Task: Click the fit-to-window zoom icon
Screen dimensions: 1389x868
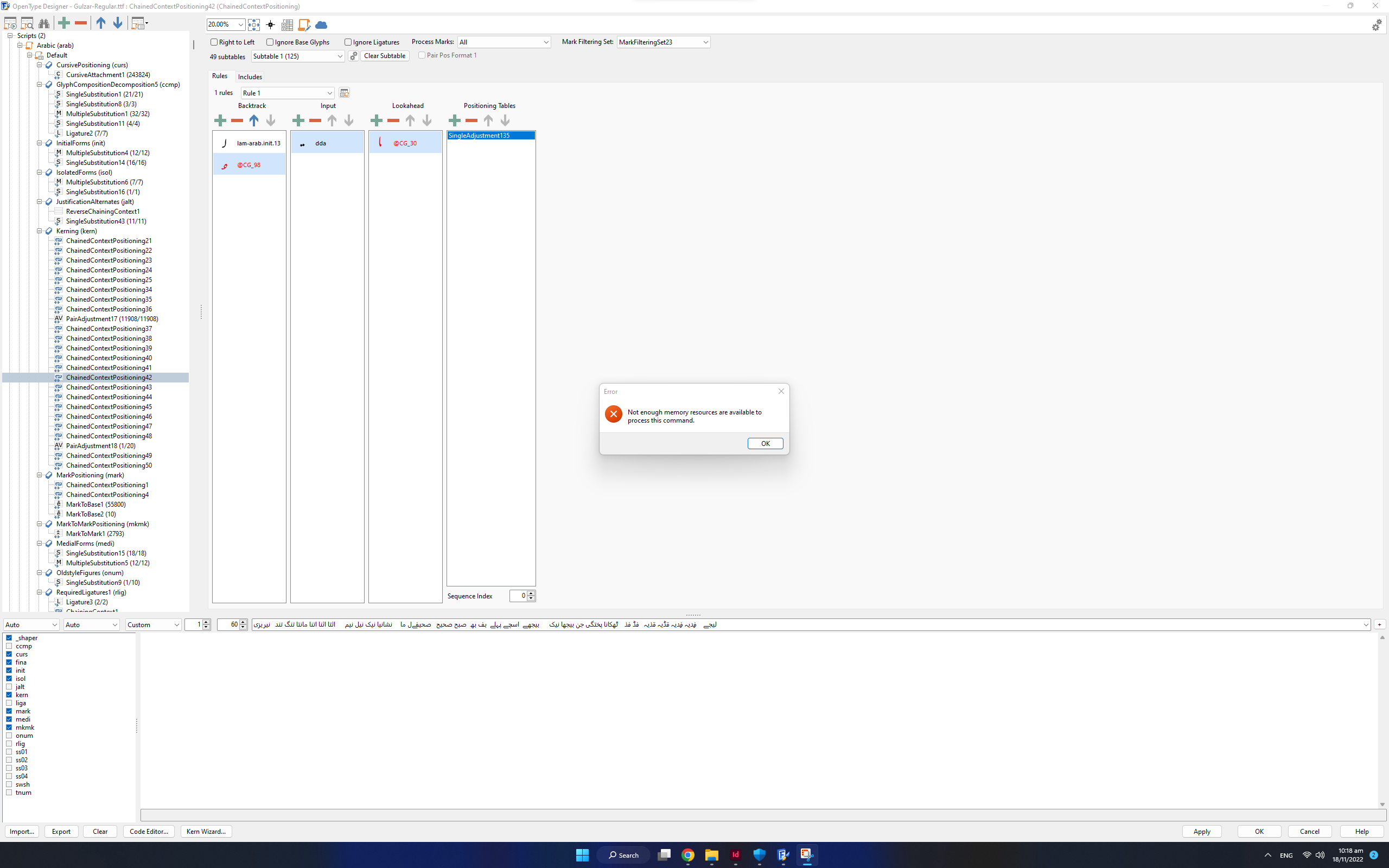Action: click(254, 25)
